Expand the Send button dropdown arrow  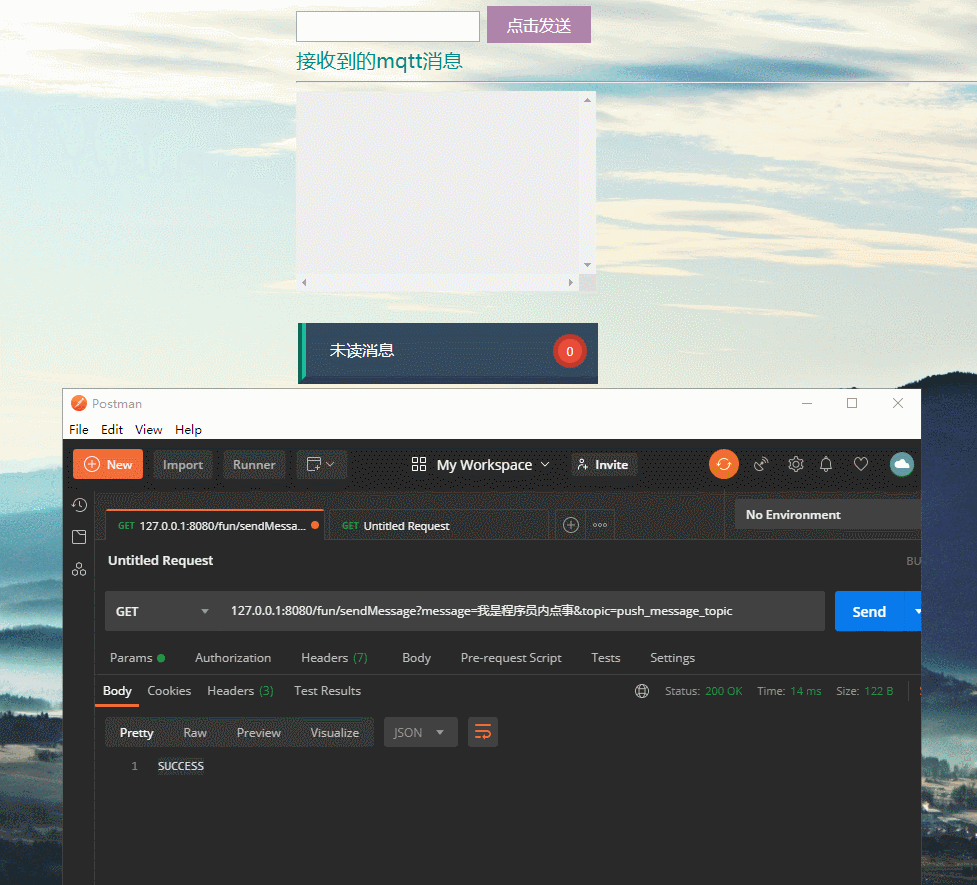click(915, 611)
